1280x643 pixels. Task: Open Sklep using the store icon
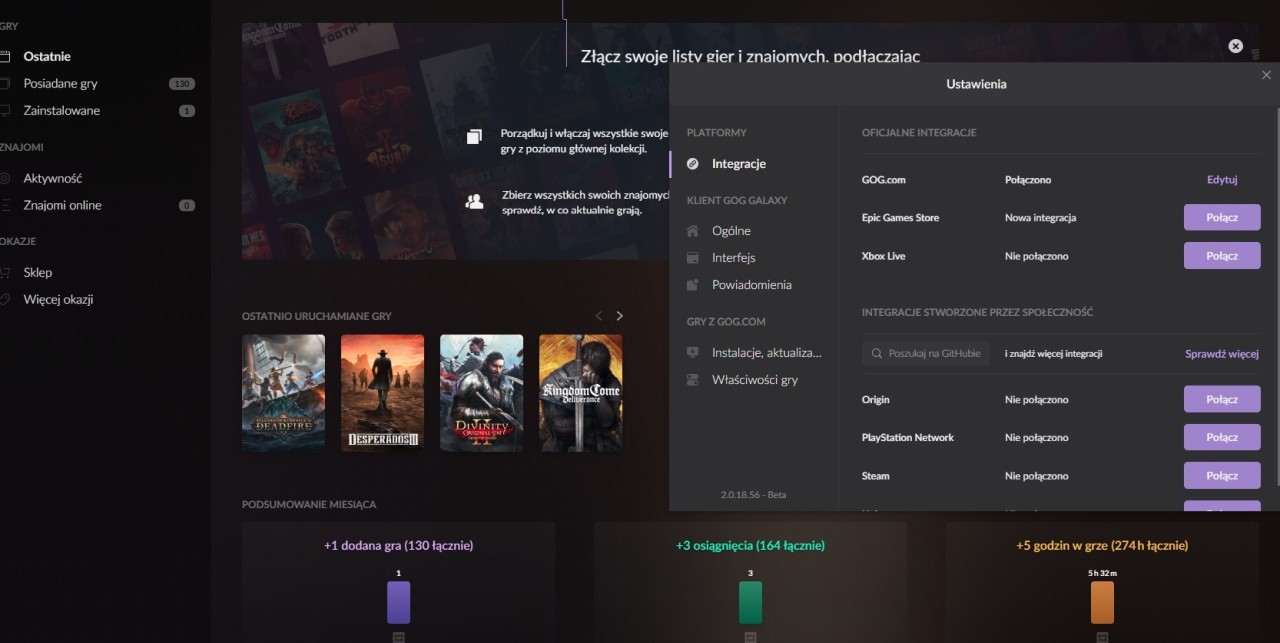coord(8,272)
